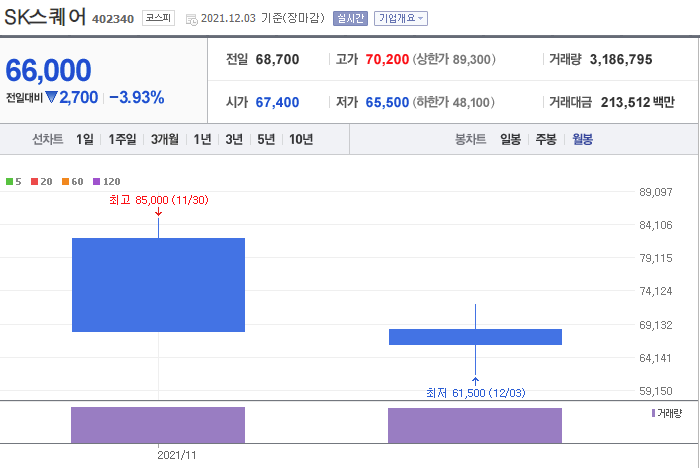Screen dimensions: 700x468
Task: Switch to 일봉 daily candle chart
Action: click(x=510, y=139)
